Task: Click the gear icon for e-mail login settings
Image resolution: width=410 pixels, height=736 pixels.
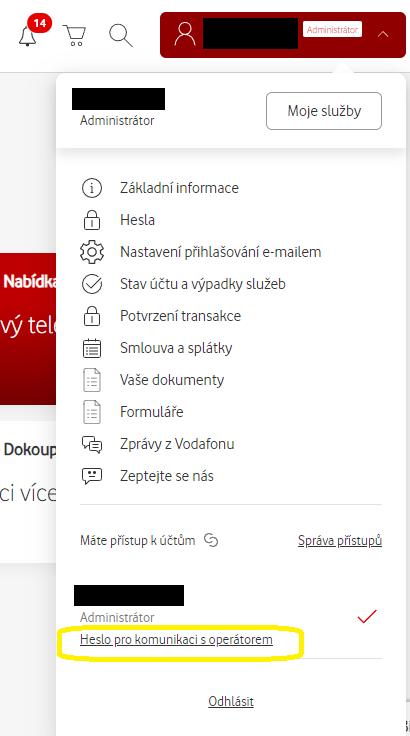Action: (x=92, y=252)
